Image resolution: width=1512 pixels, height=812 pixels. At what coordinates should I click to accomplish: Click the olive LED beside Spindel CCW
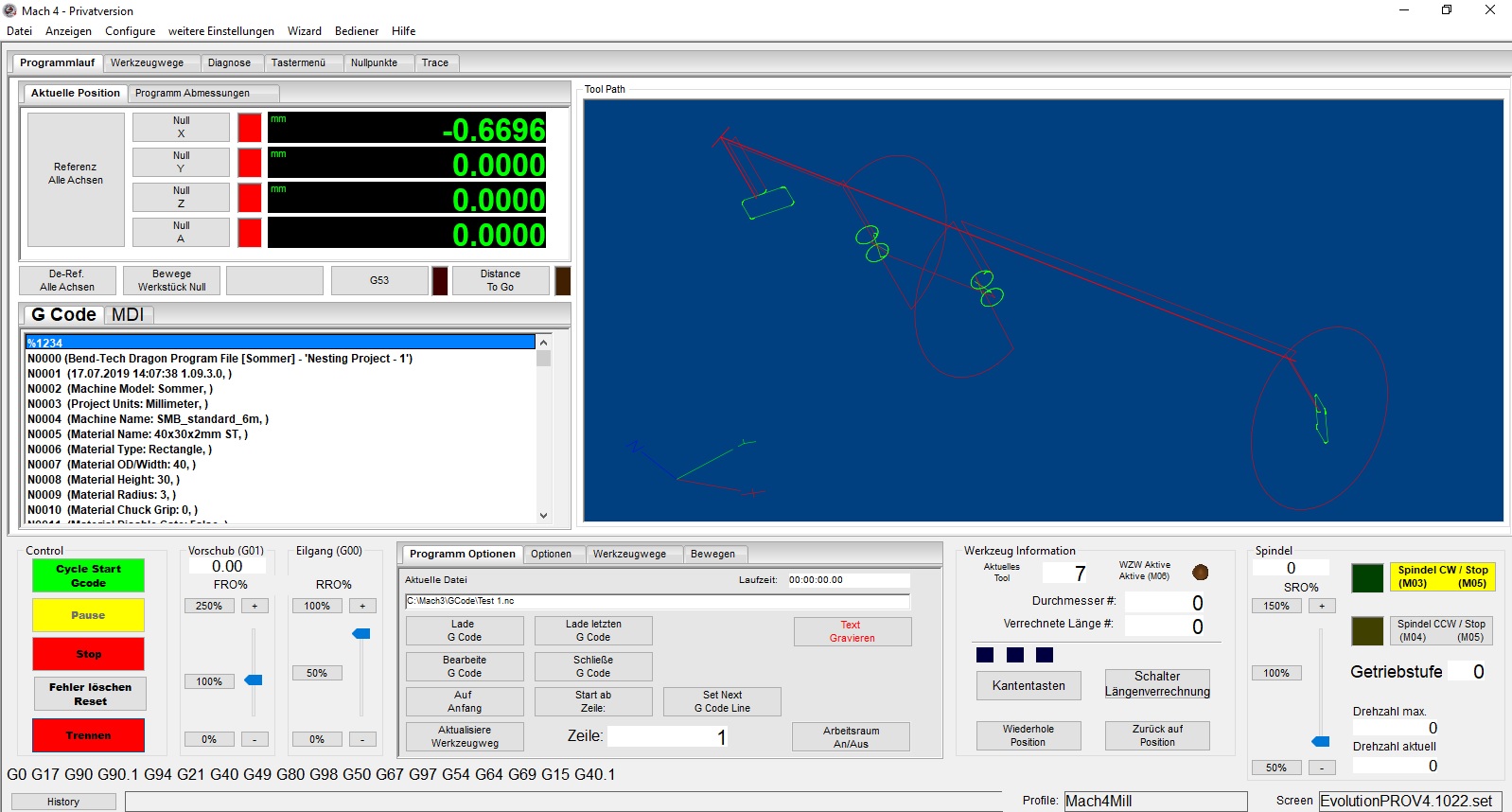[1366, 631]
